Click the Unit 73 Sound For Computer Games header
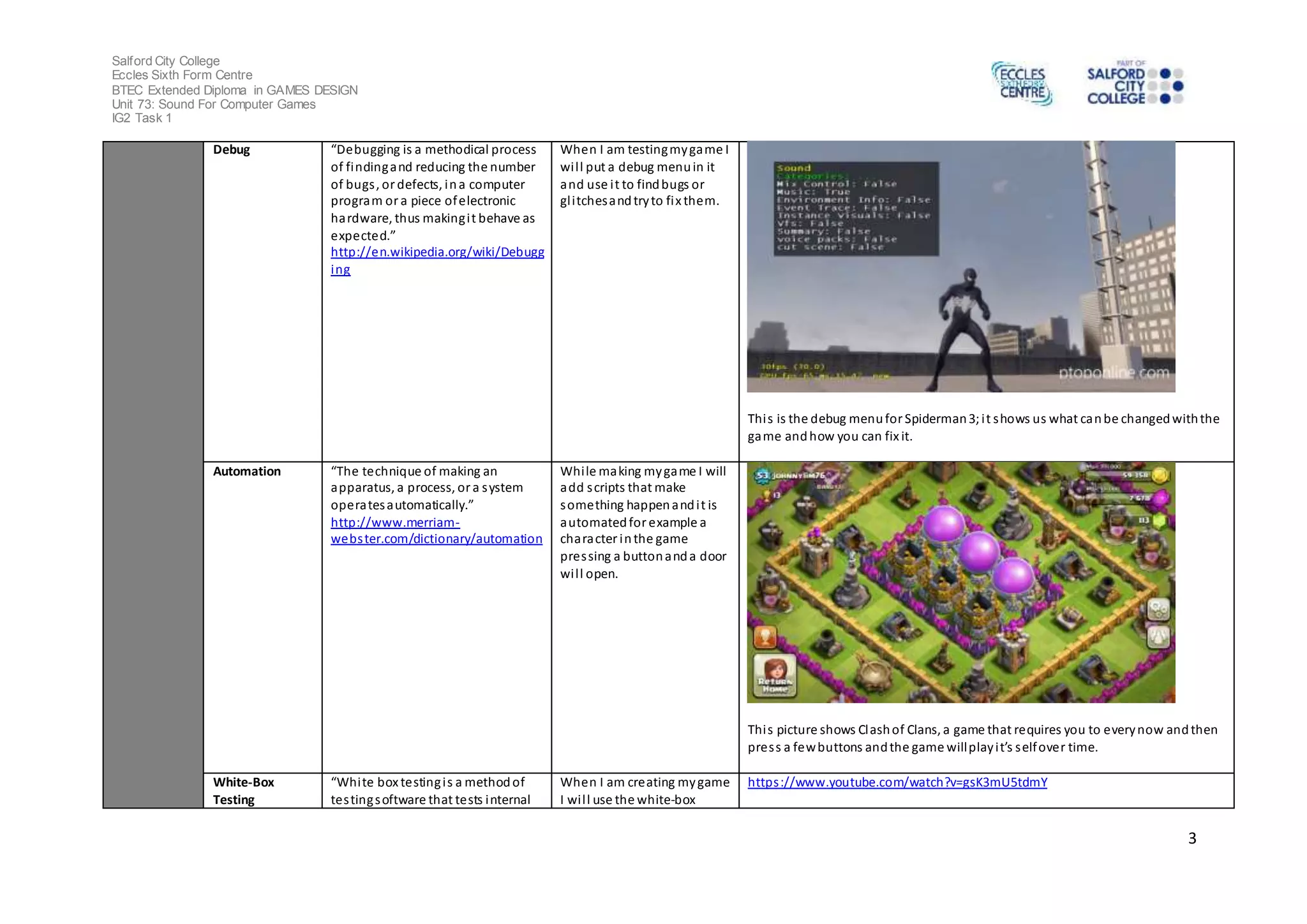Viewport: 1307px width, 924px height. pyautogui.click(x=214, y=104)
